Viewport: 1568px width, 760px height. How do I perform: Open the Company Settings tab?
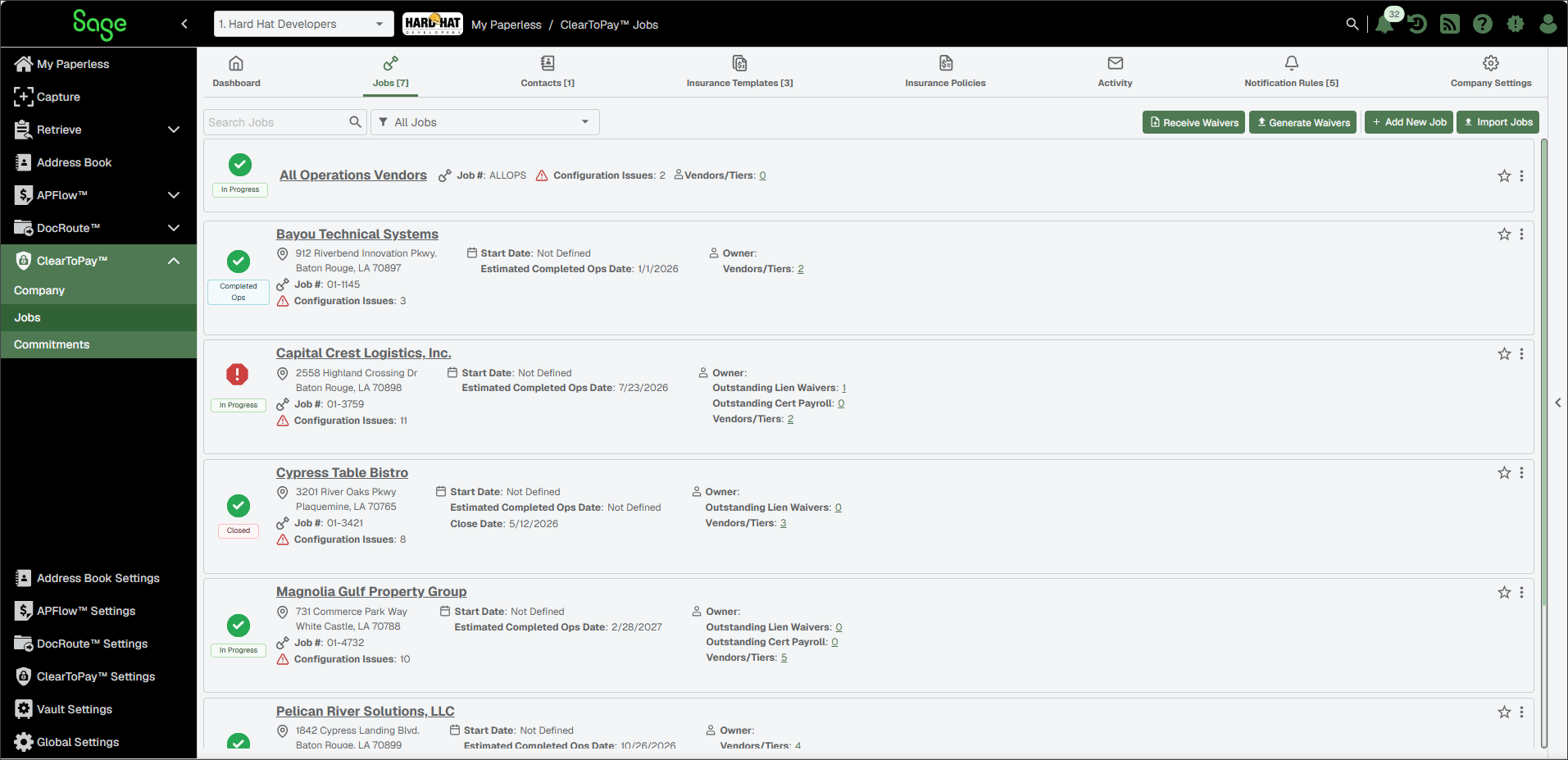(1491, 72)
